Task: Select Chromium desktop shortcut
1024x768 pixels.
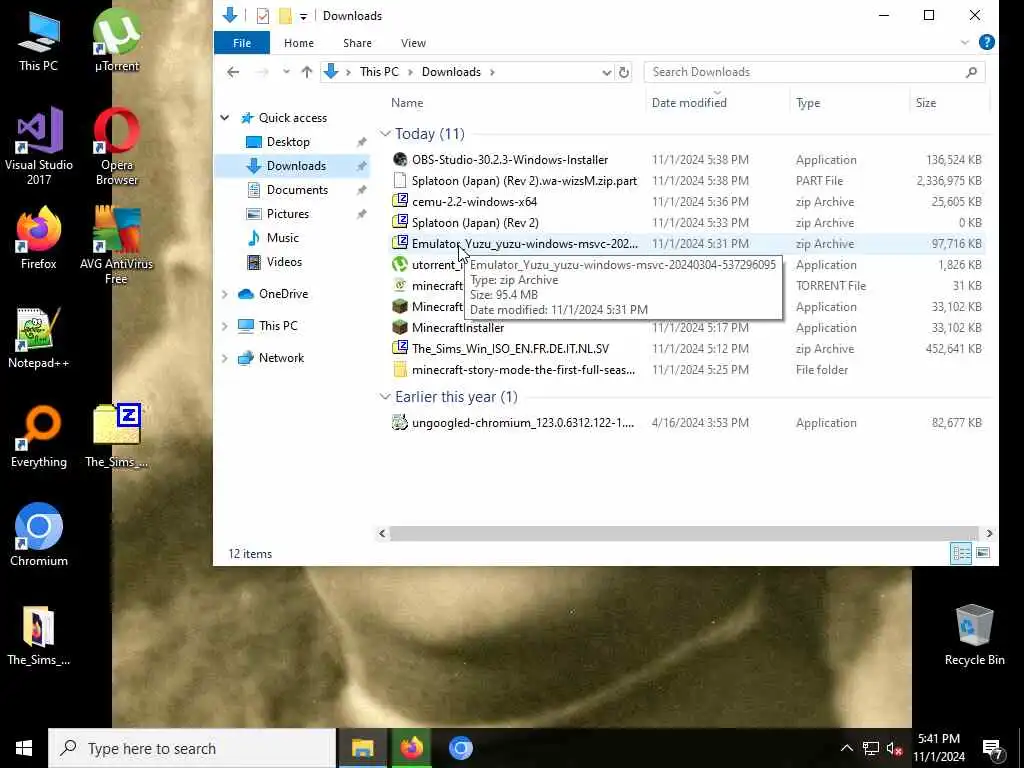Action: coord(39,536)
